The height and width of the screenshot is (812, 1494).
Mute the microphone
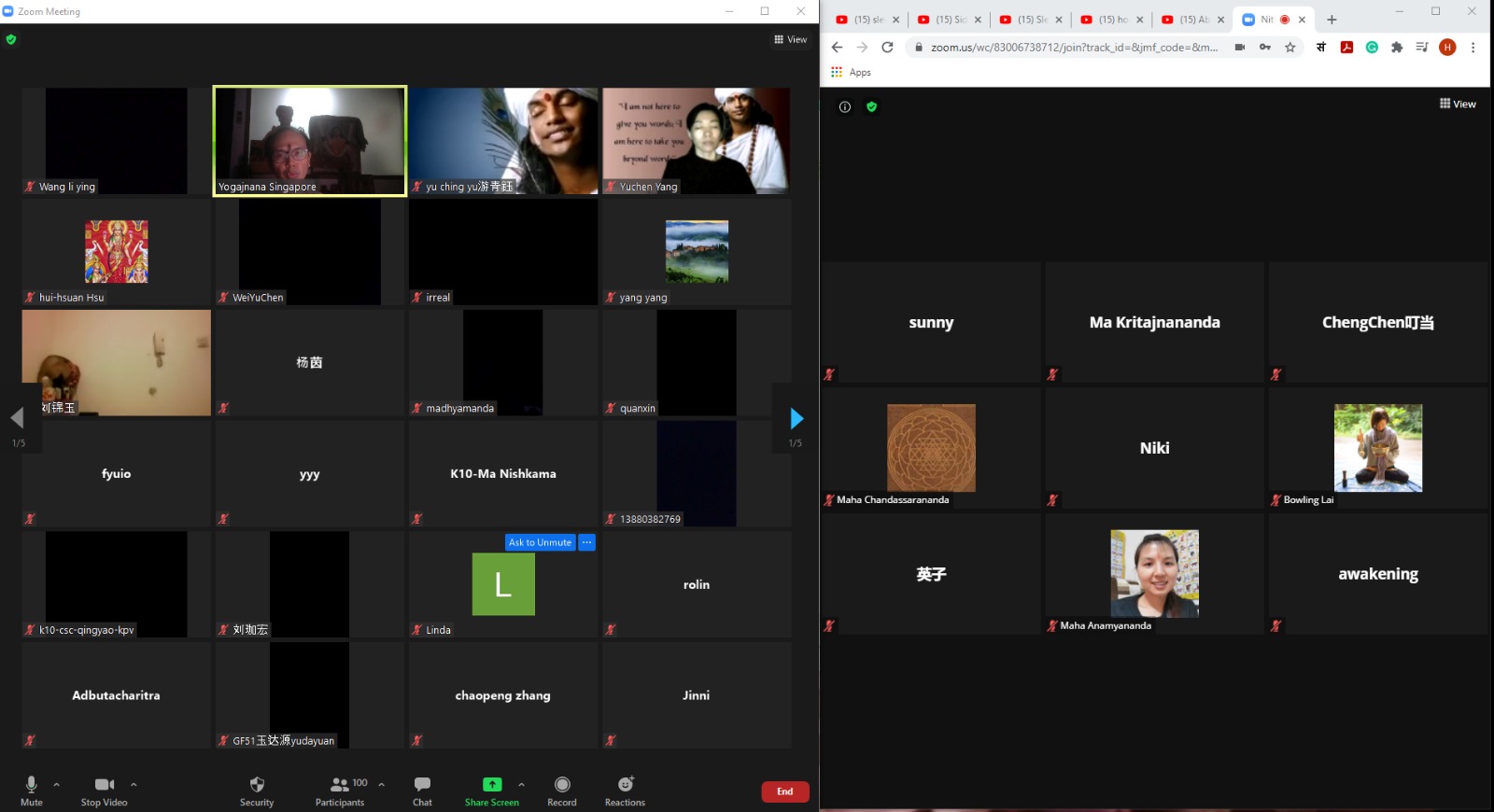point(32,790)
